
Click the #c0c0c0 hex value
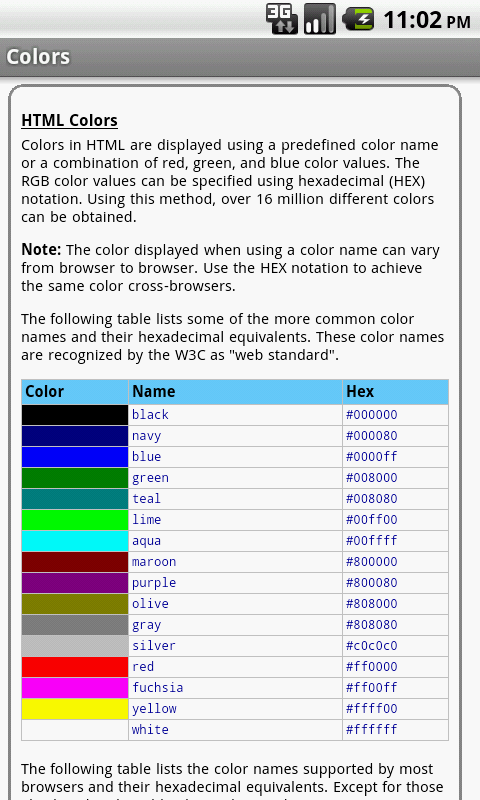point(371,645)
